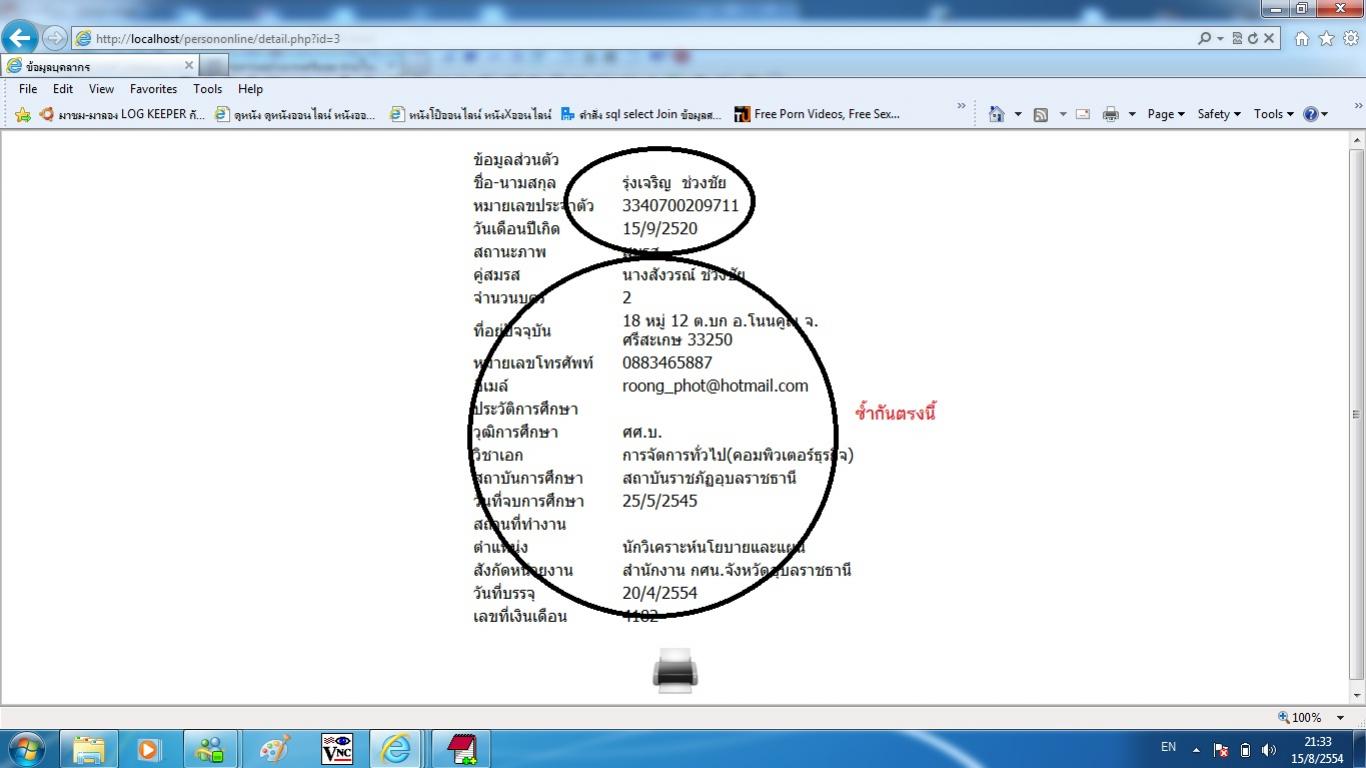Click the volume speaker tray icon

1269,749
